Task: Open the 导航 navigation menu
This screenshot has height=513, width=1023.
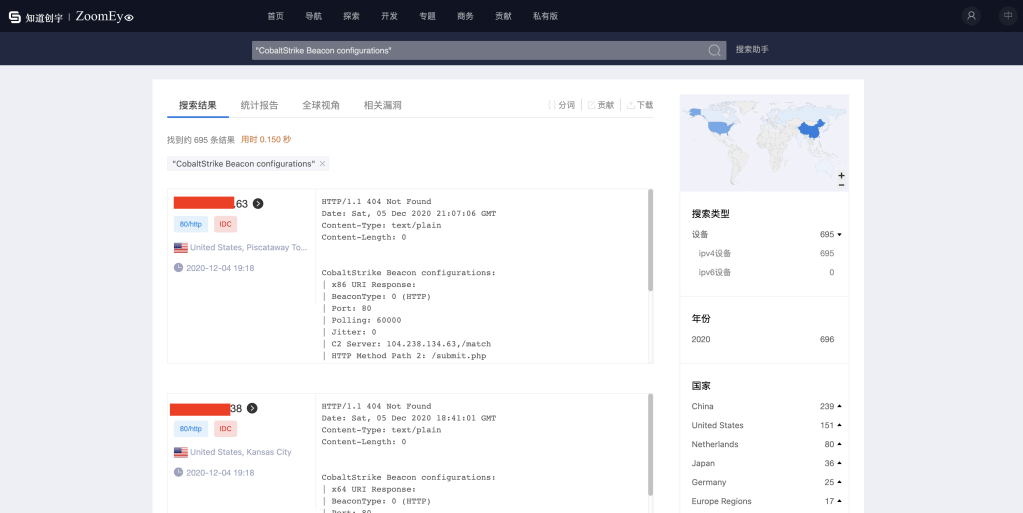Action: [x=313, y=16]
